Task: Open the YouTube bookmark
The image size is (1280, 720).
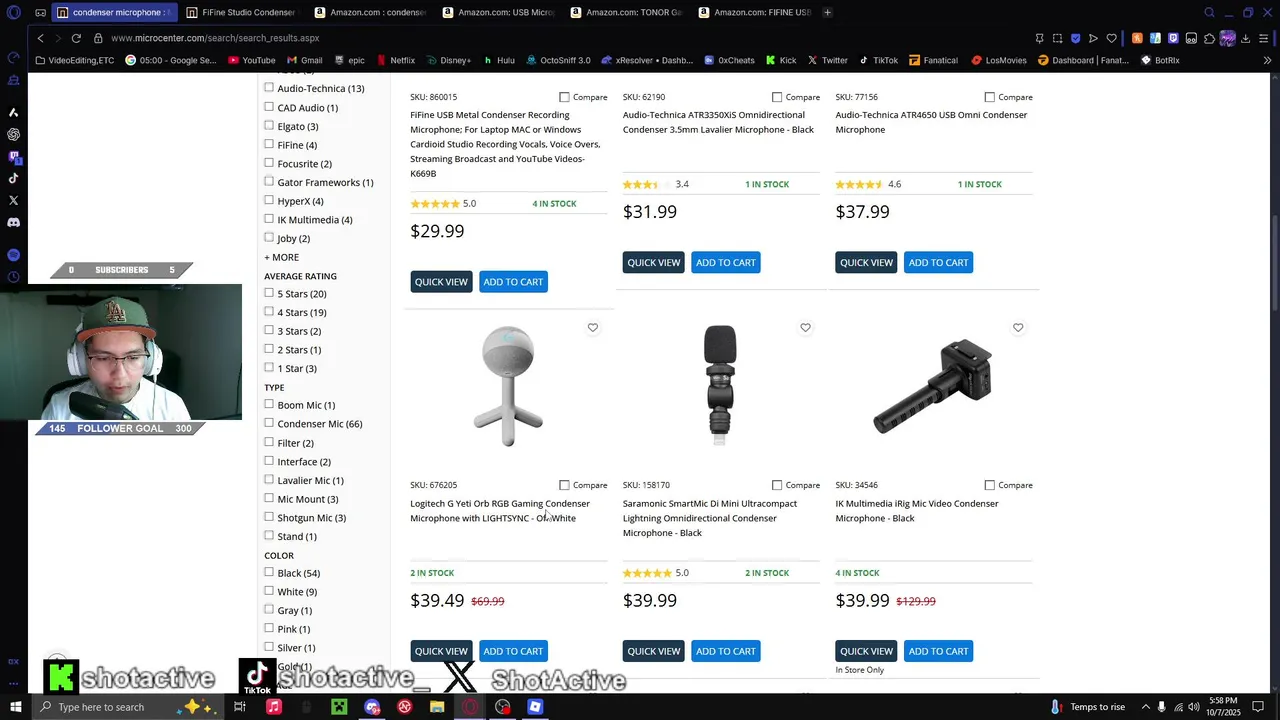Action: pyautogui.click(x=250, y=60)
